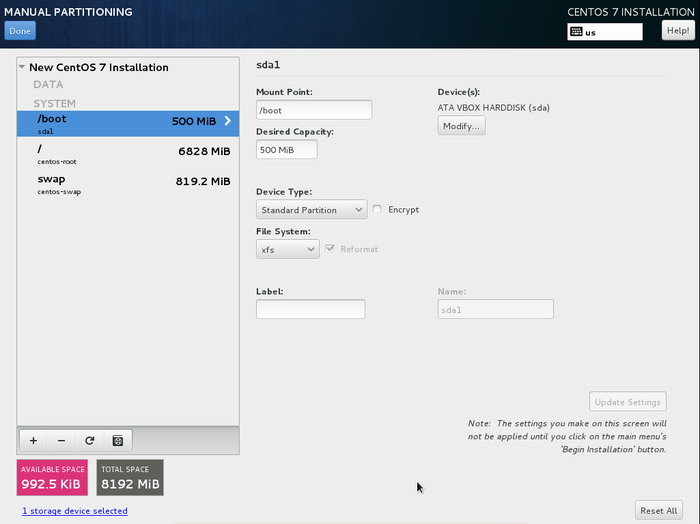Click the Name field showing sda1
This screenshot has height=524, width=700.
coord(496,309)
